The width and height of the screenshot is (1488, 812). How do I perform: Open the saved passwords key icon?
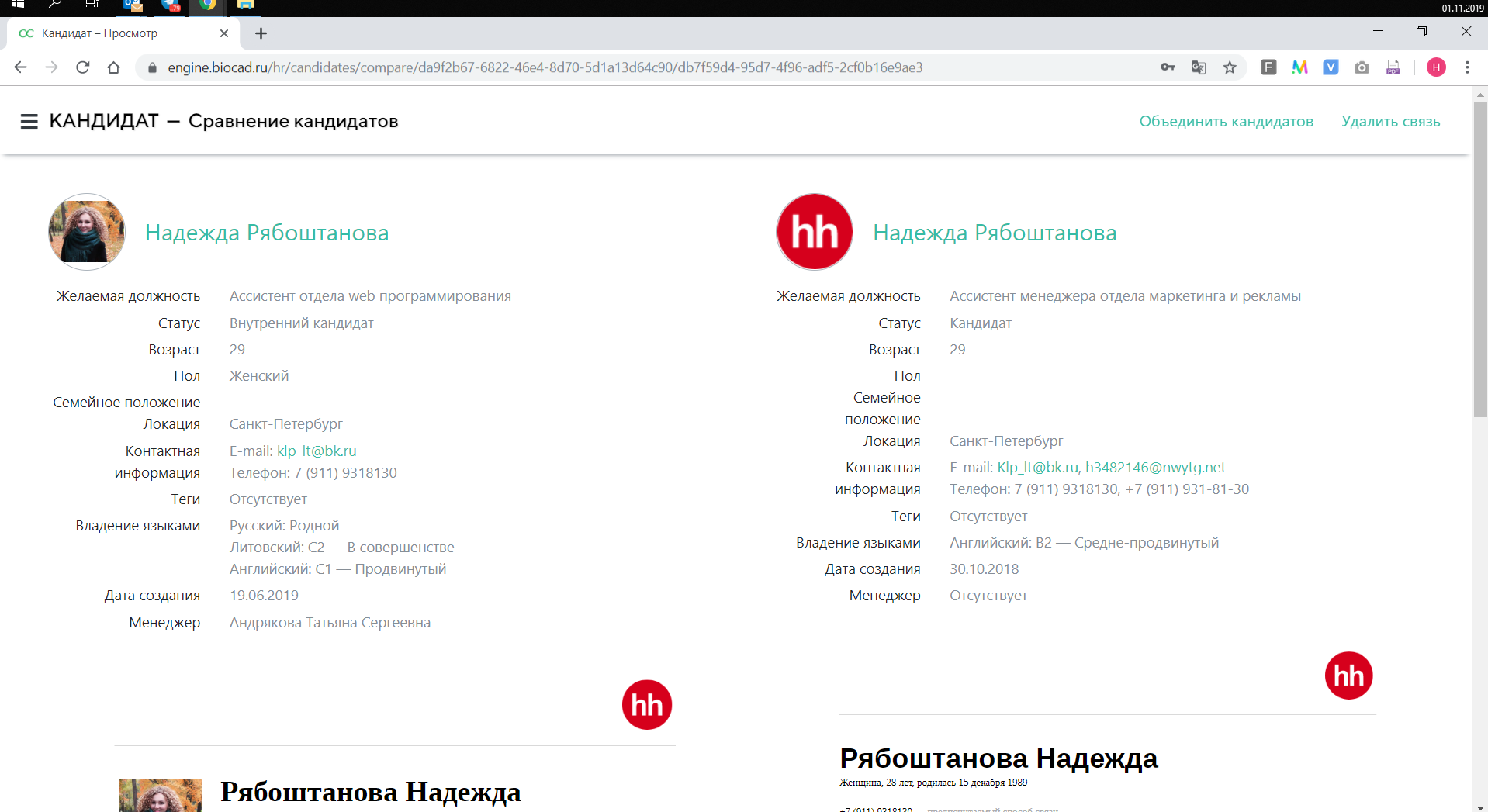(x=1168, y=67)
